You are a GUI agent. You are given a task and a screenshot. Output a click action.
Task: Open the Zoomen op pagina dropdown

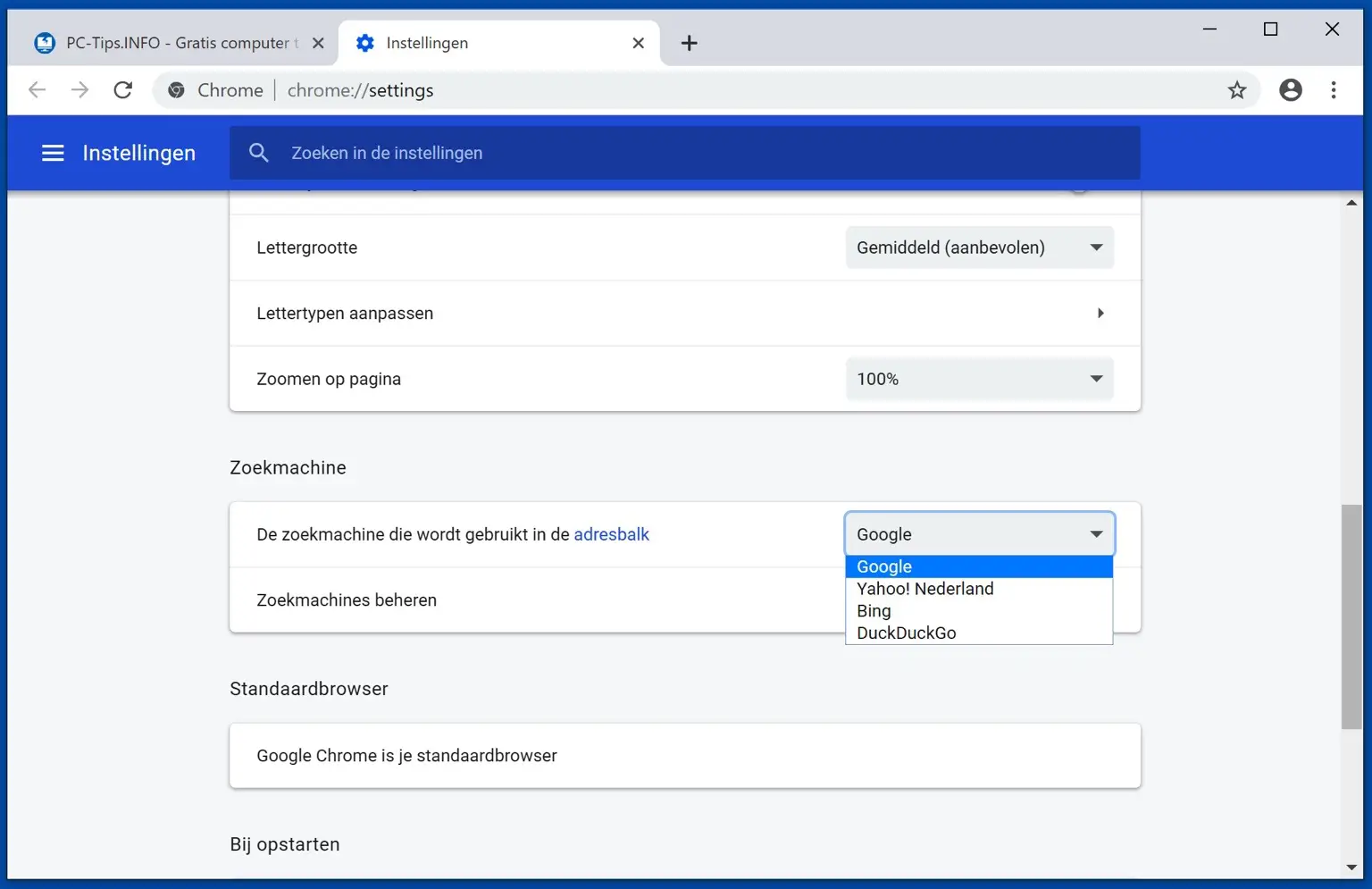point(979,379)
